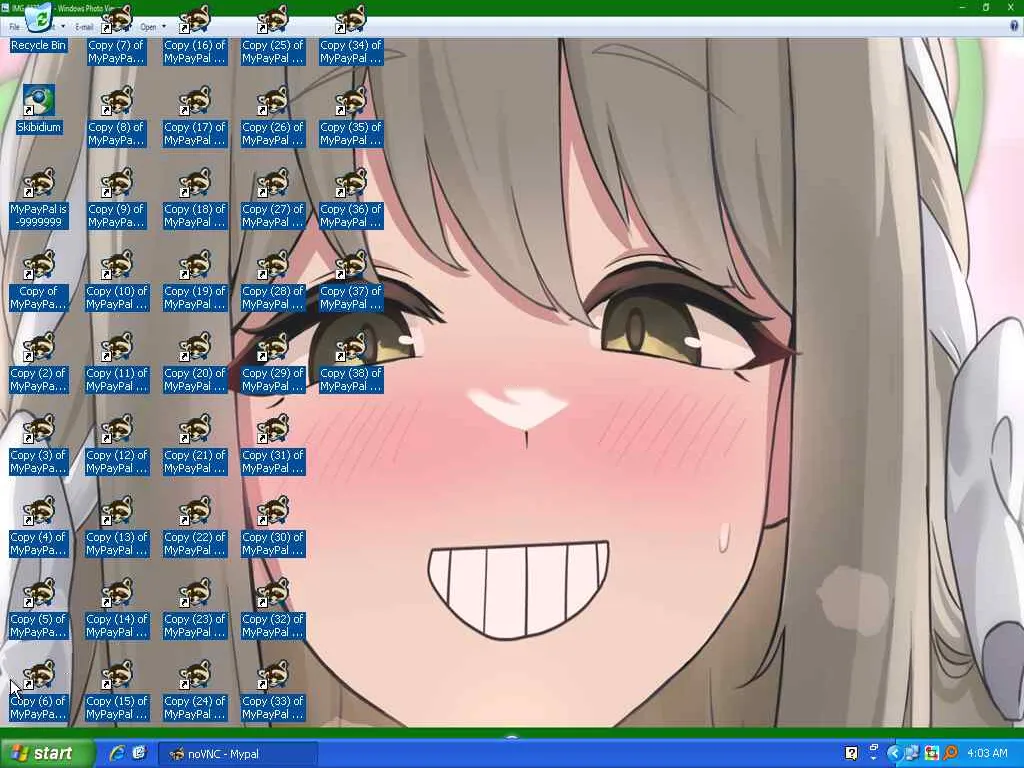Image resolution: width=1024 pixels, height=768 pixels.
Task: Select the 'Copy (27) of MyPayPal' shortcut
Action: click(x=273, y=199)
